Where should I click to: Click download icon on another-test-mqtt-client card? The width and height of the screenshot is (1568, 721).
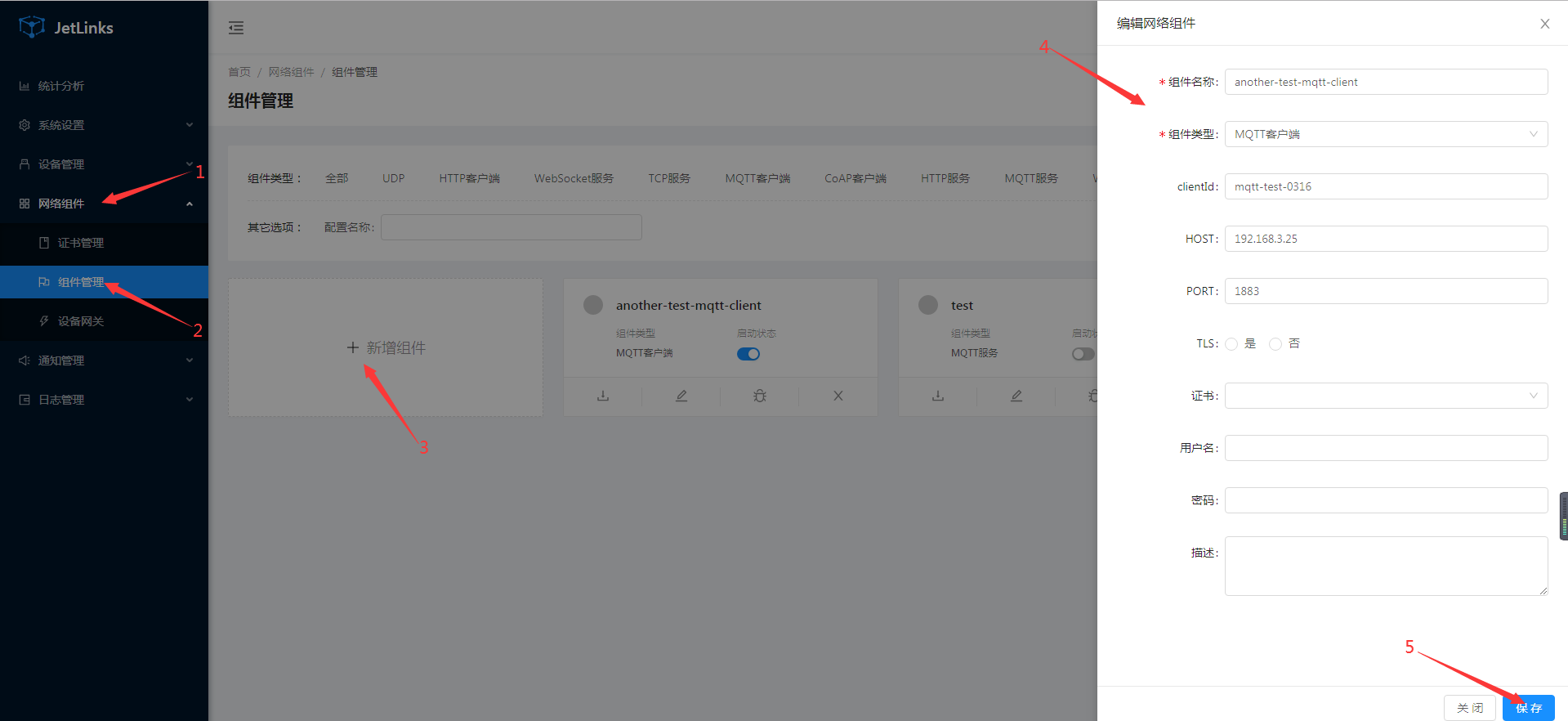point(603,396)
